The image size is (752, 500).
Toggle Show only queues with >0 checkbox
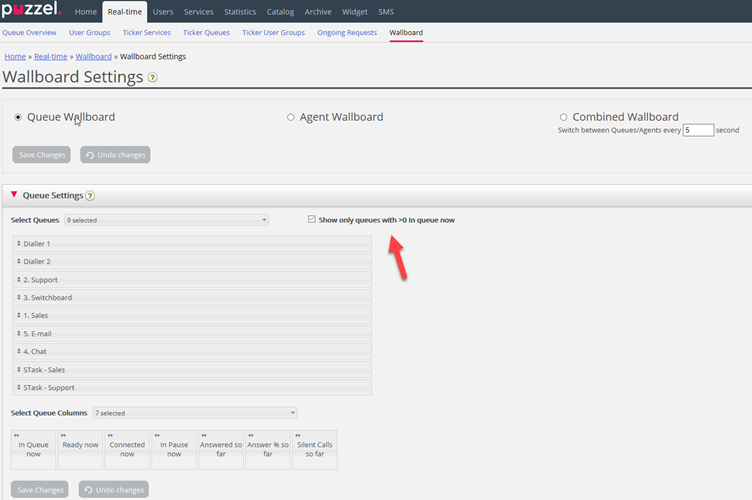pyautogui.click(x=312, y=219)
